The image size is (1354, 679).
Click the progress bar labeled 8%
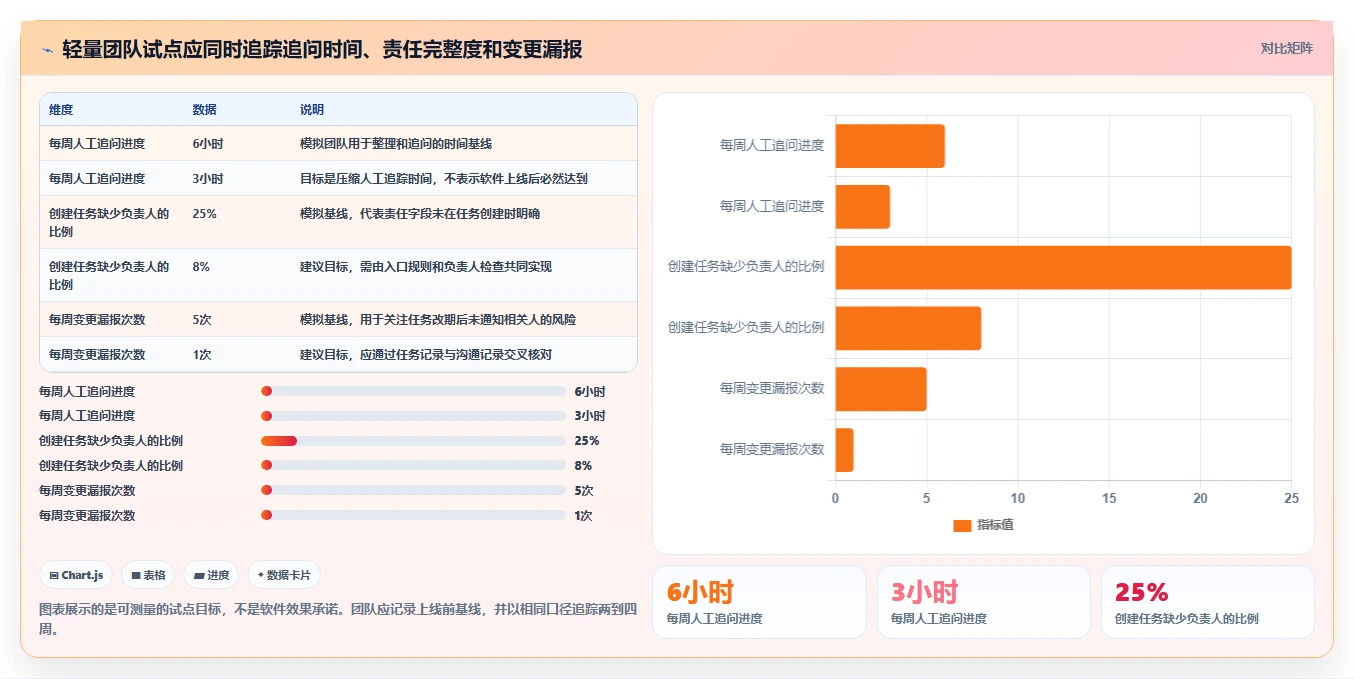point(413,466)
